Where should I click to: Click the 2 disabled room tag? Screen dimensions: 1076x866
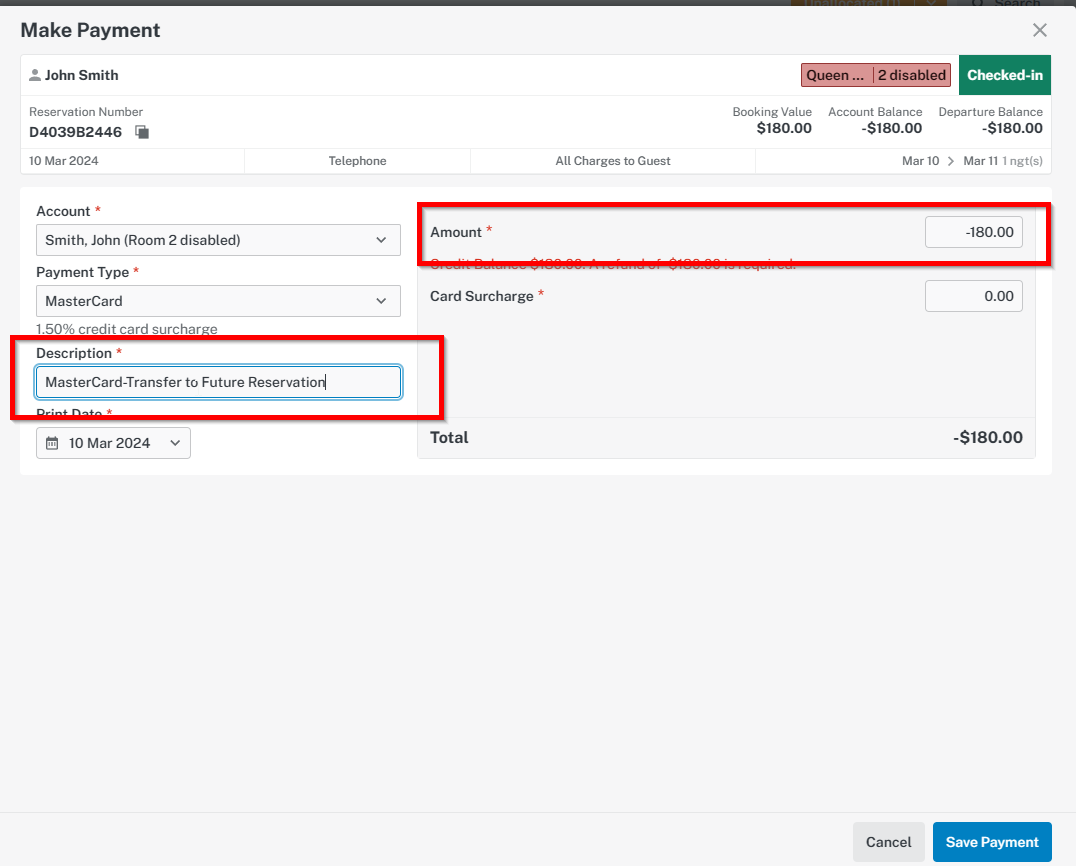click(x=912, y=75)
